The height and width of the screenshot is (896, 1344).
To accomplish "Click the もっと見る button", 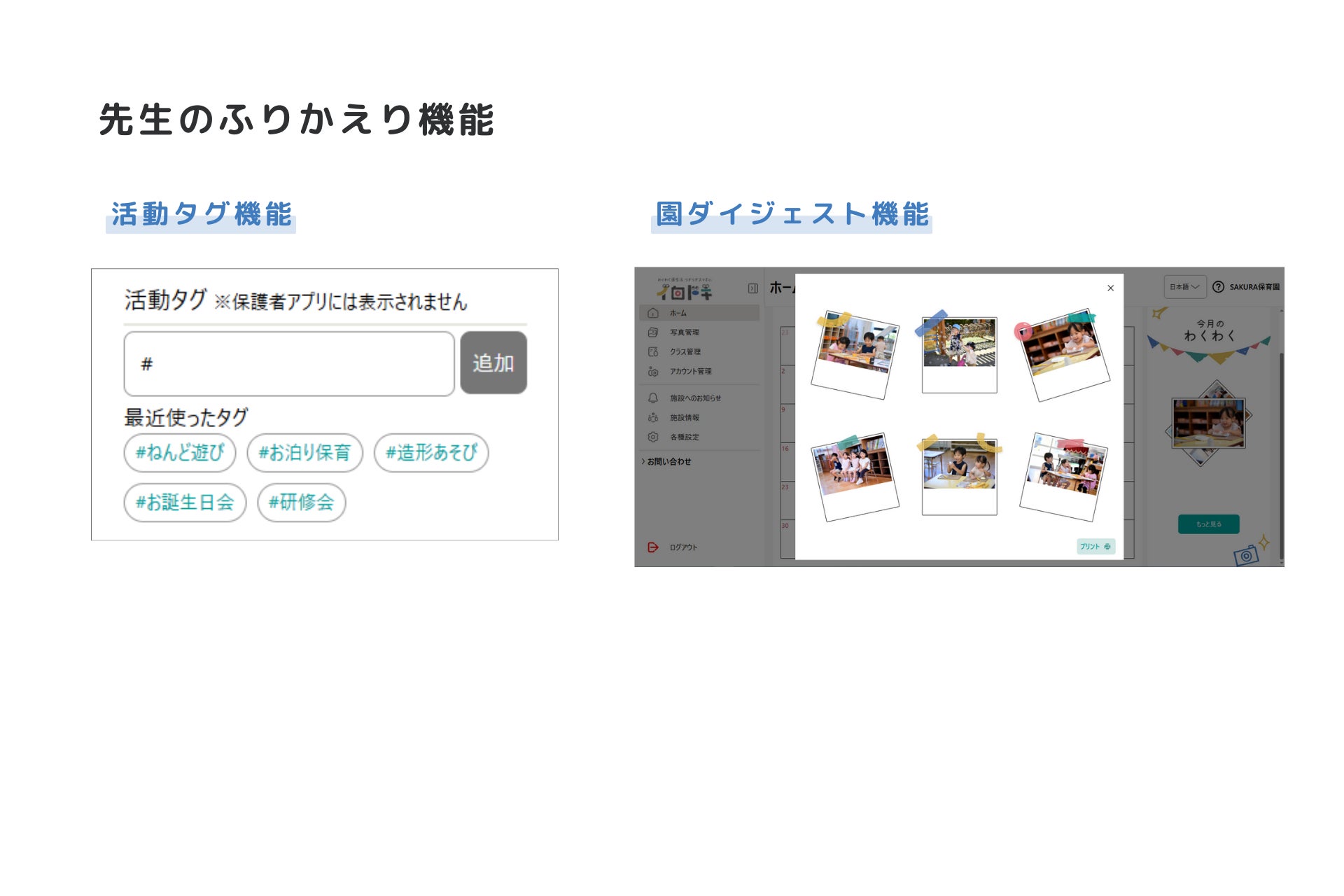I will (x=1208, y=524).
